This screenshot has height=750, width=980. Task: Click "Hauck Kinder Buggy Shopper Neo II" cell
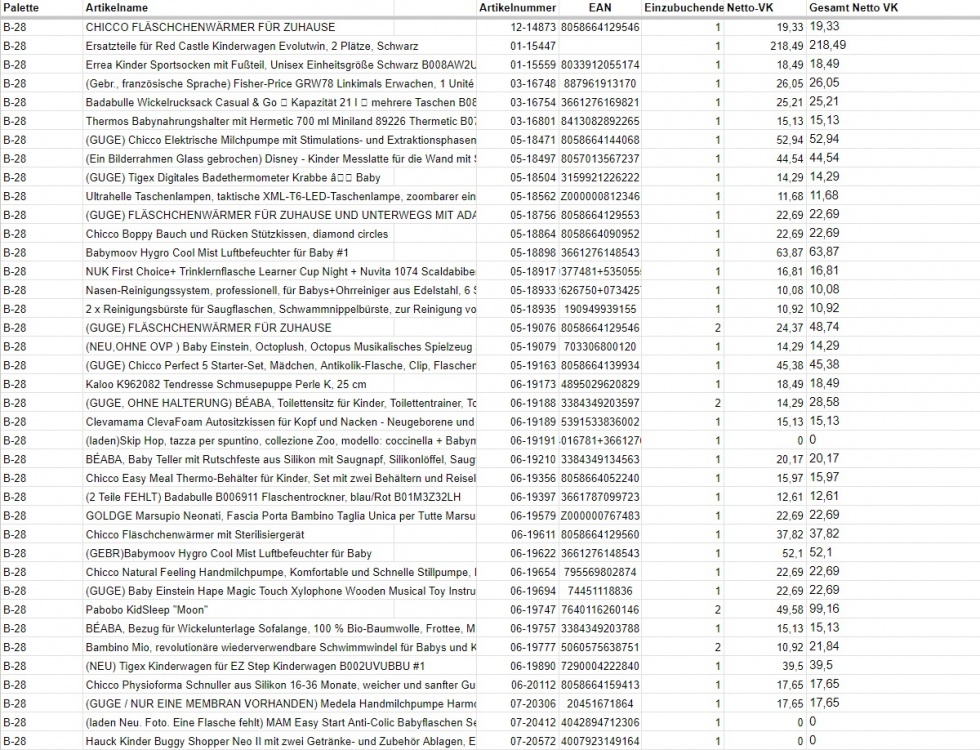[x=281, y=740]
